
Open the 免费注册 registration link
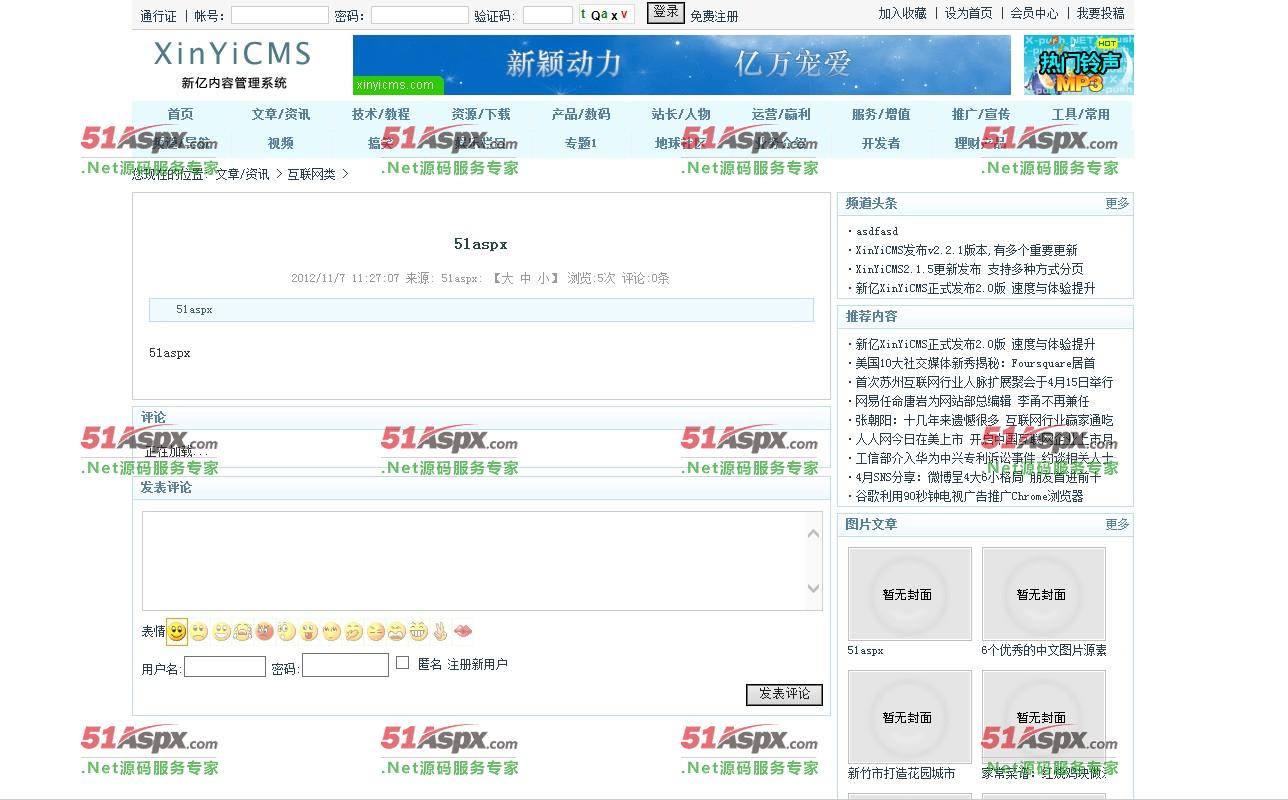click(714, 16)
